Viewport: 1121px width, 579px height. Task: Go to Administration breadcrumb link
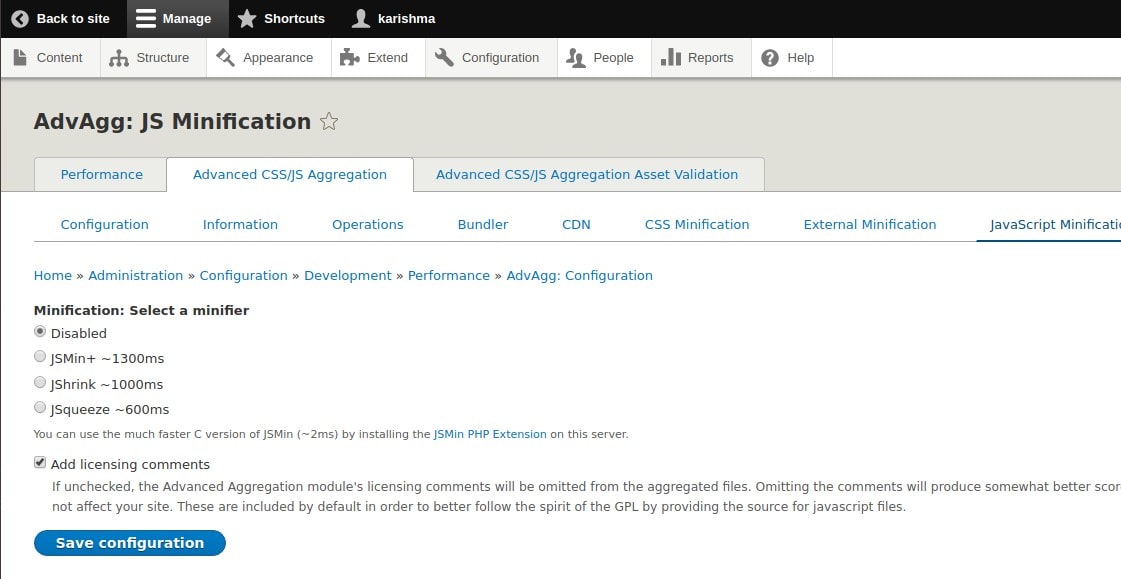tap(136, 275)
